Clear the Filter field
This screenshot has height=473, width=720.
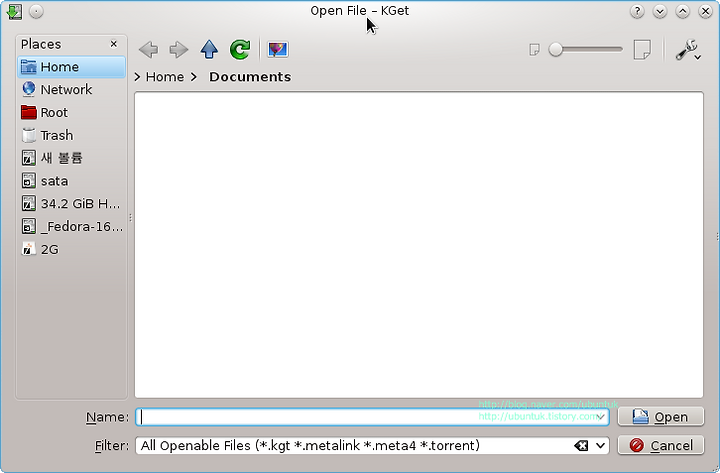581,445
